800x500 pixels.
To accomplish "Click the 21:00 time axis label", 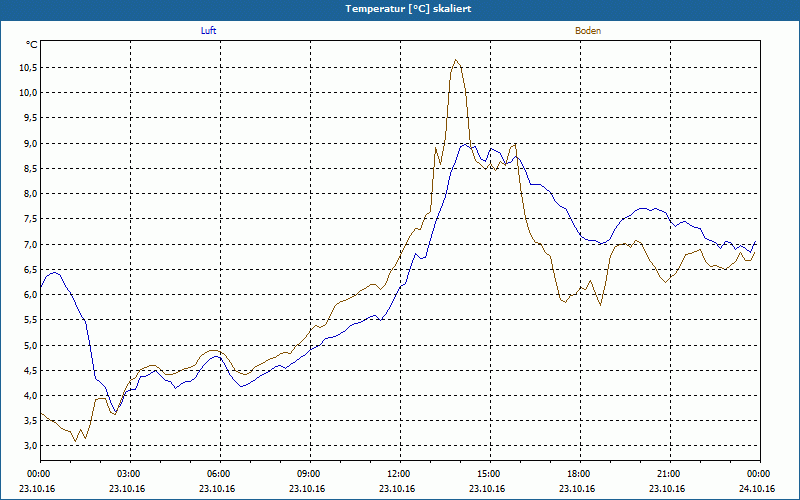I will coord(670,474).
